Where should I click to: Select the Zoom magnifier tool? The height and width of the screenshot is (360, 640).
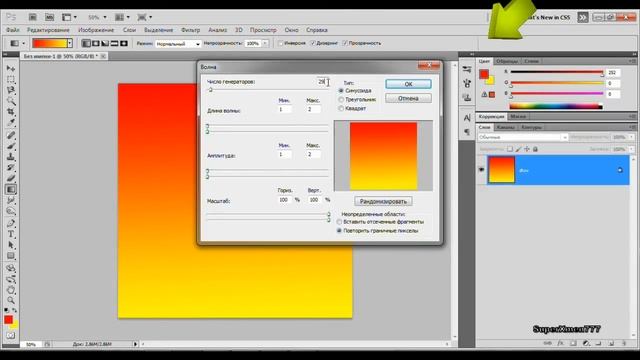coord(11,300)
